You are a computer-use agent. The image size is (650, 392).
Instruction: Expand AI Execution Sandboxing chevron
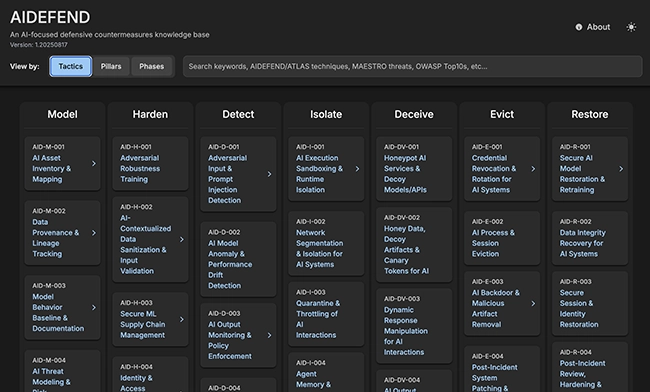357,169
